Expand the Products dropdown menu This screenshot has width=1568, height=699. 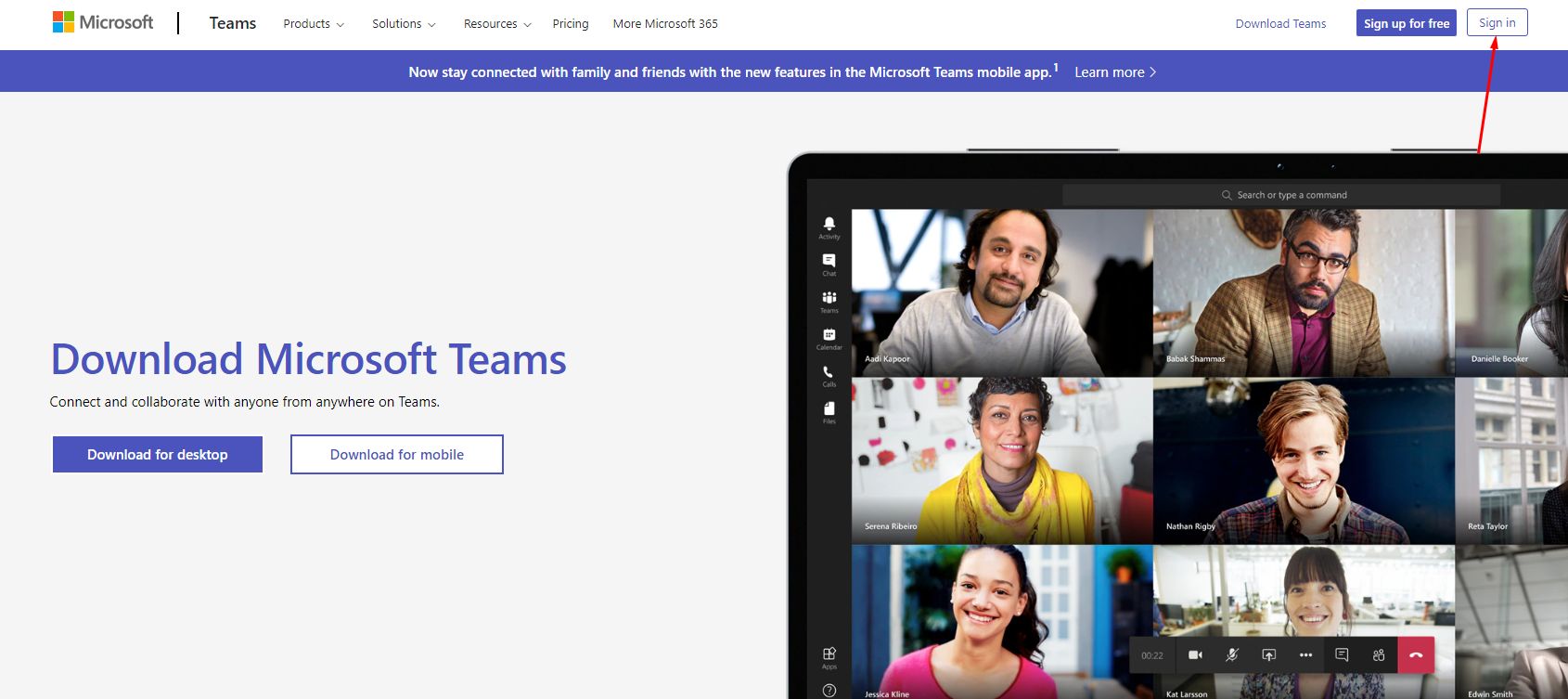tap(314, 24)
